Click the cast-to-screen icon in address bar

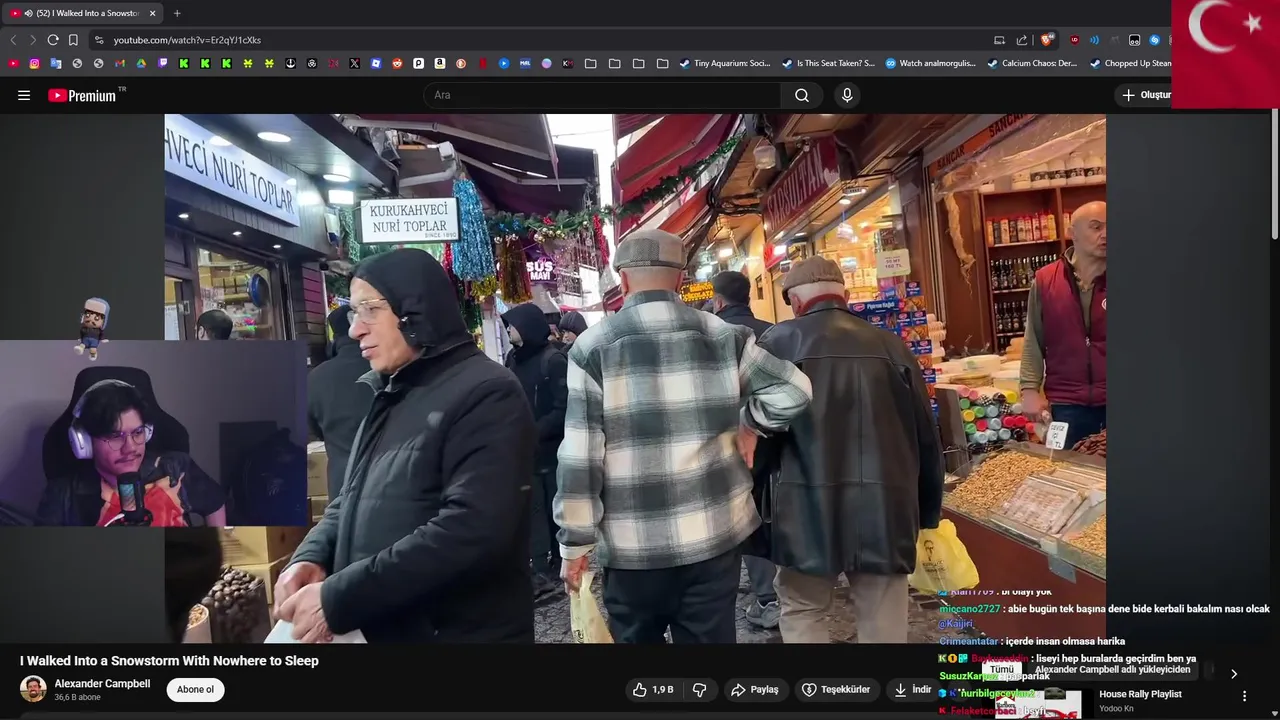[x=999, y=40]
